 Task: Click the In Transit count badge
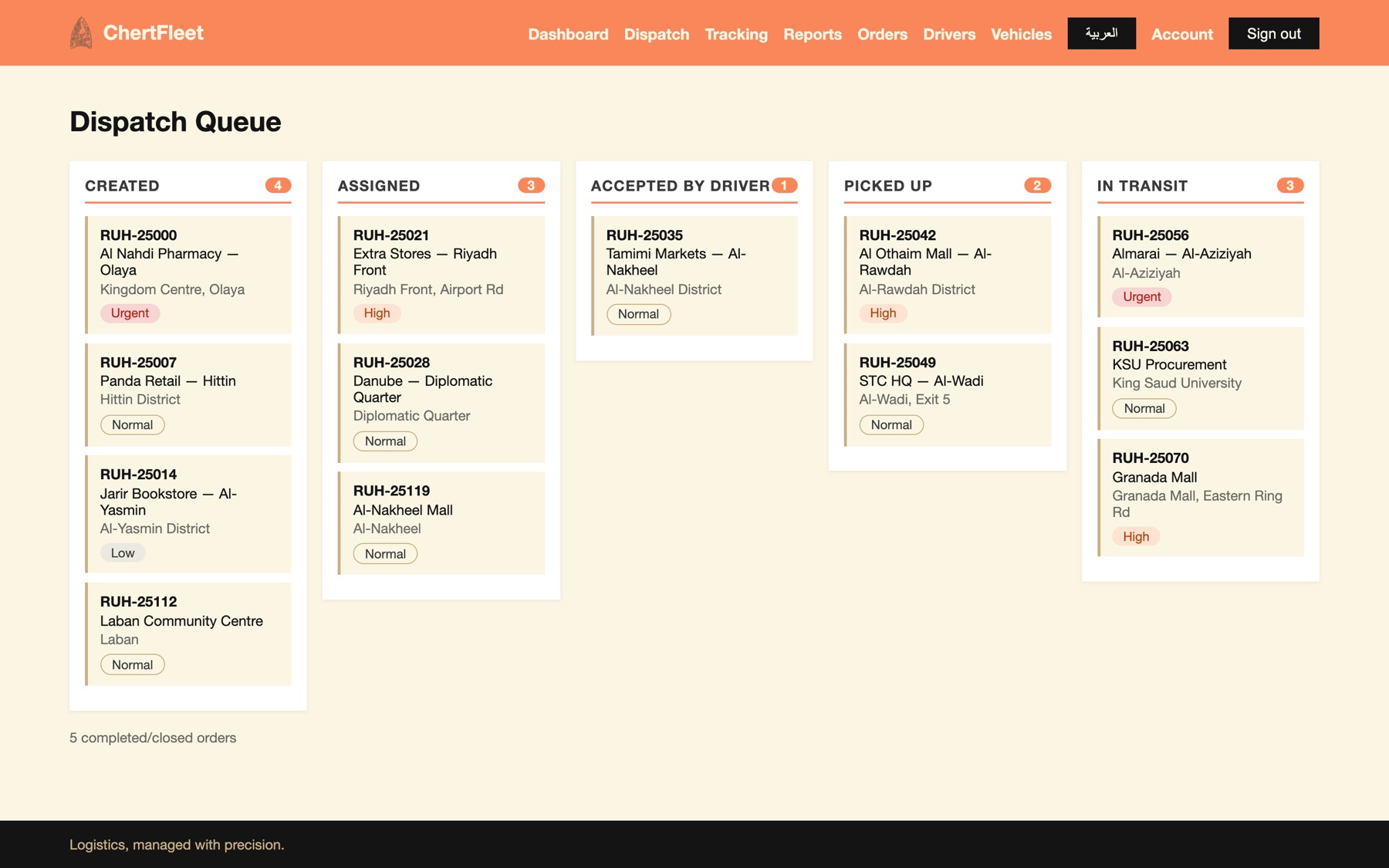point(1290,185)
